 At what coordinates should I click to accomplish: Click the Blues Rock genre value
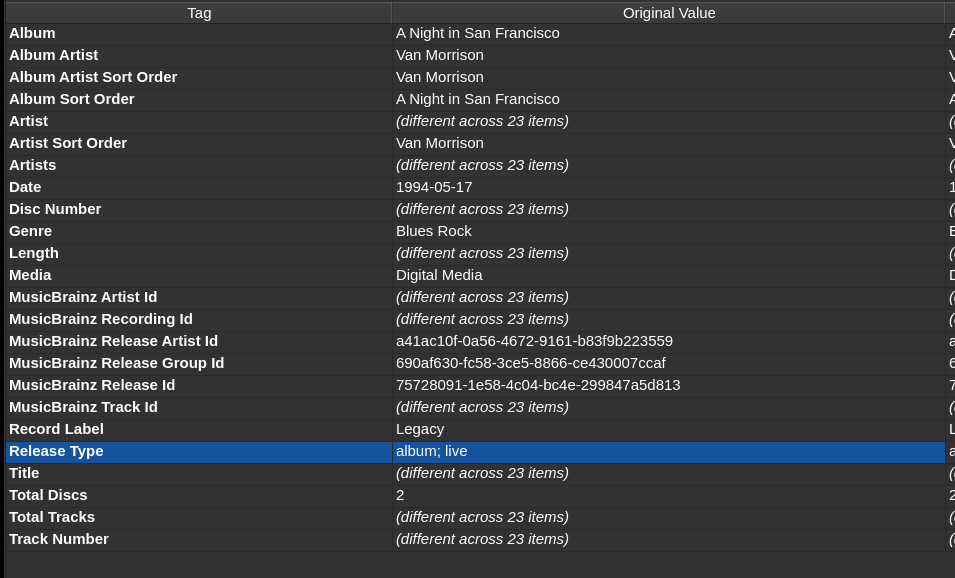coord(433,231)
